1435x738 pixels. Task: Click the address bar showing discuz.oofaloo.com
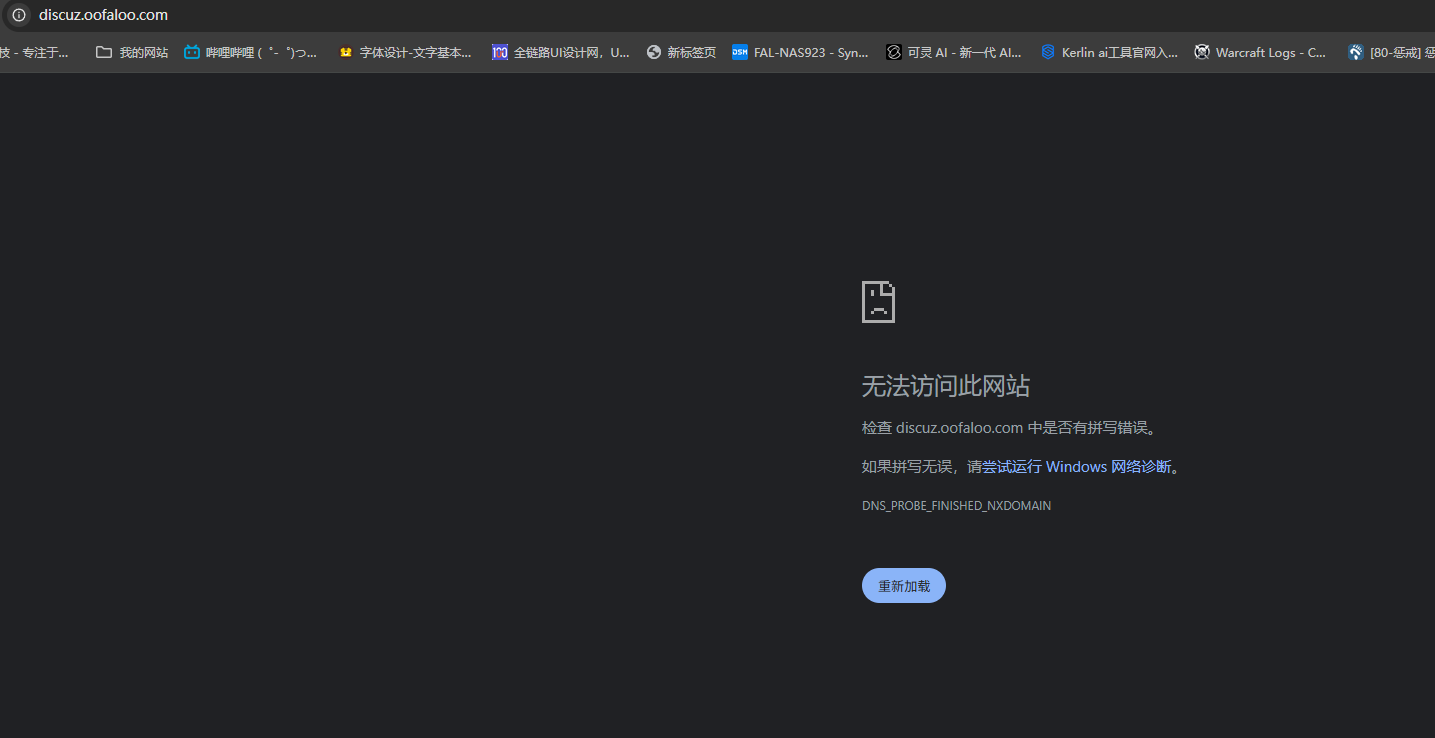pyautogui.click(x=104, y=15)
